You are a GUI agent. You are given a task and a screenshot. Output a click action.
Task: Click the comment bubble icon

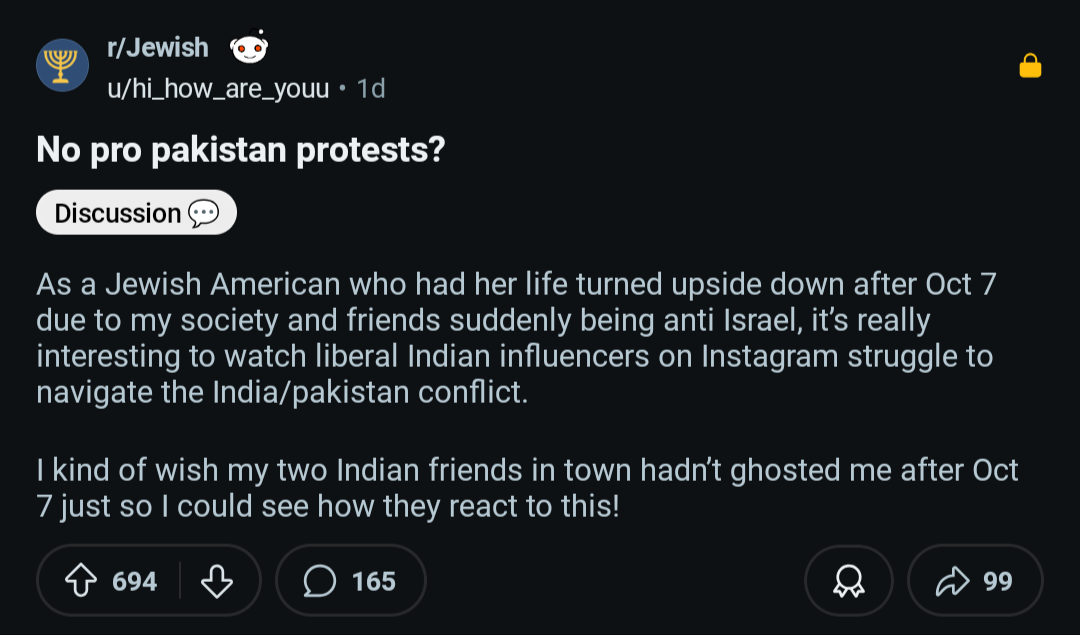coord(320,581)
